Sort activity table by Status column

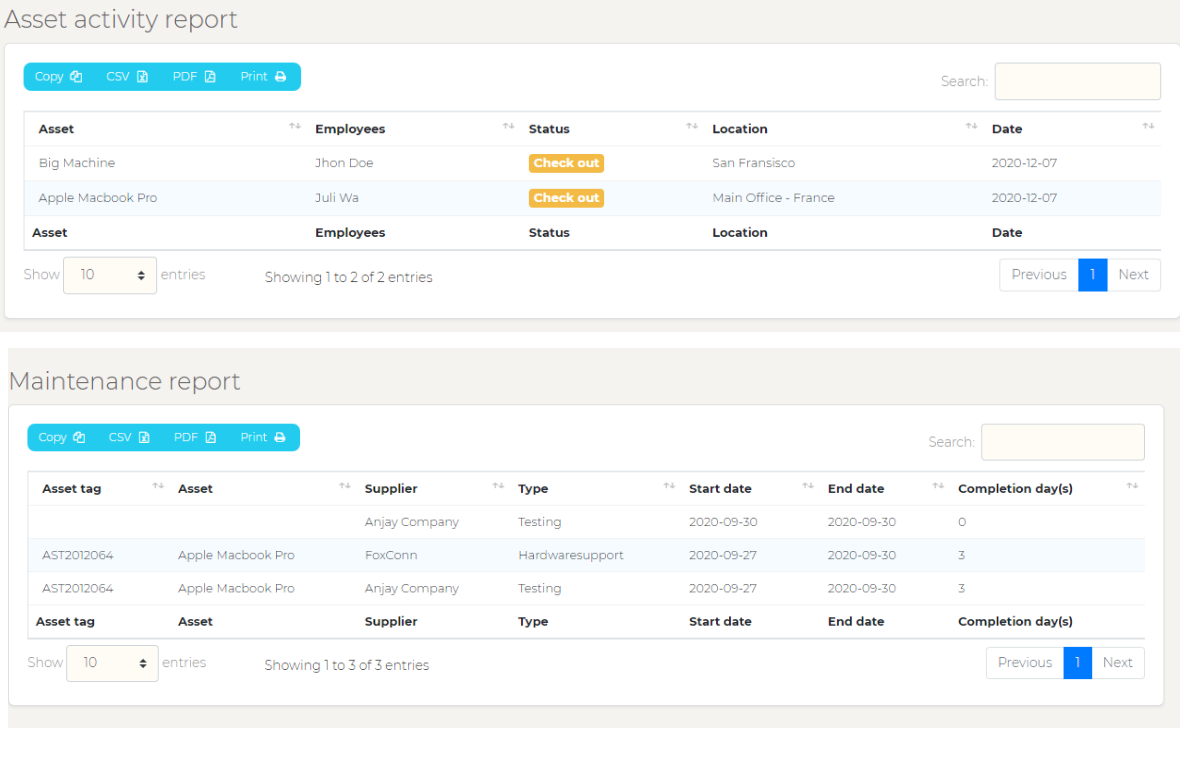coord(549,129)
